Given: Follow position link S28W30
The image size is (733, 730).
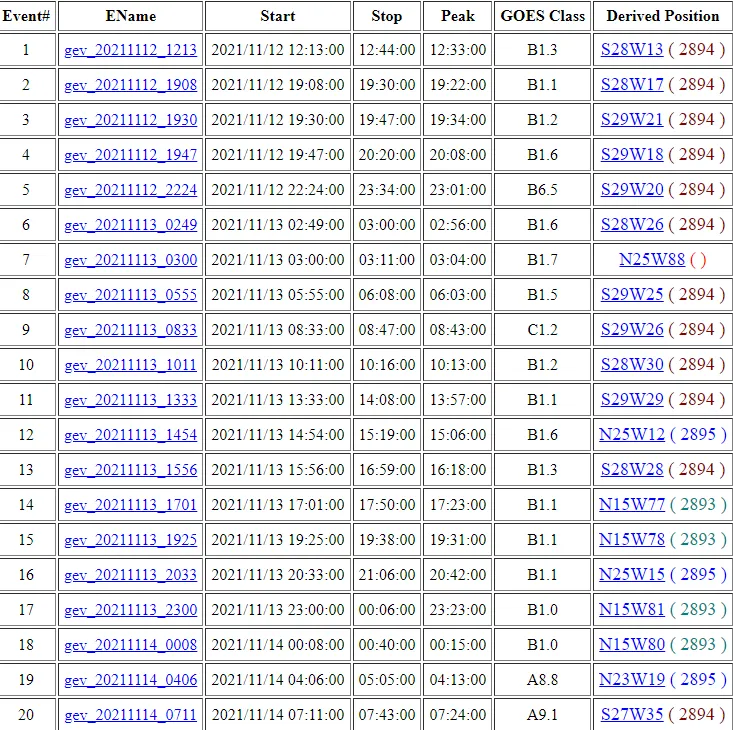Looking at the screenshot, I should point(632,365).
